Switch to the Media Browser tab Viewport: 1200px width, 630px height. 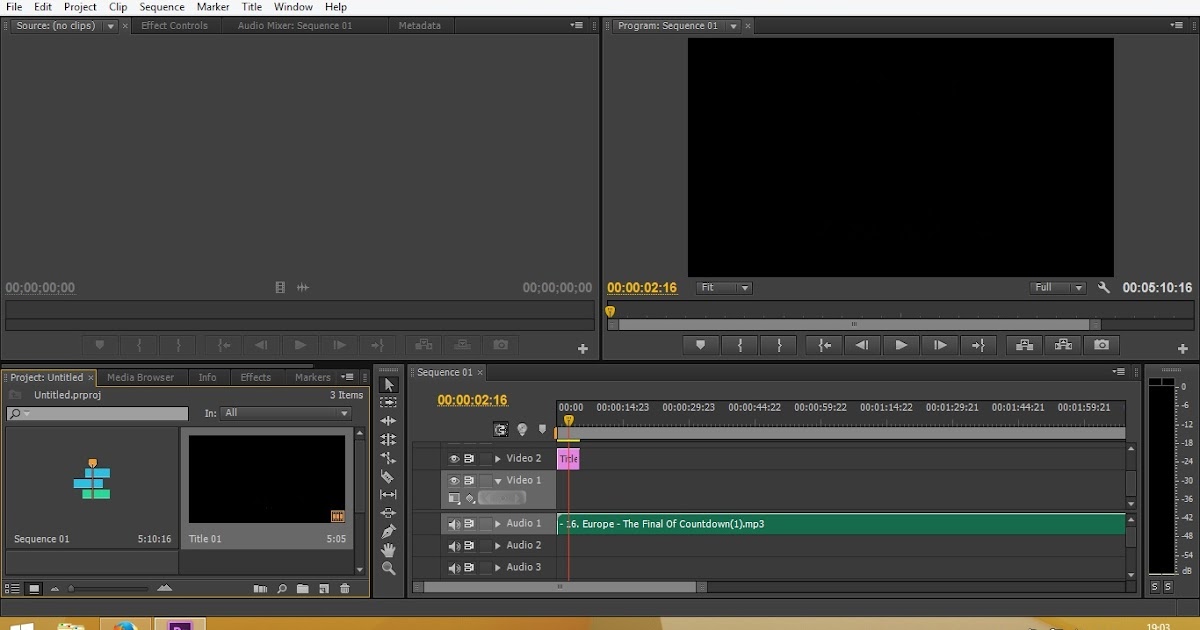click(x=140, y=377)
